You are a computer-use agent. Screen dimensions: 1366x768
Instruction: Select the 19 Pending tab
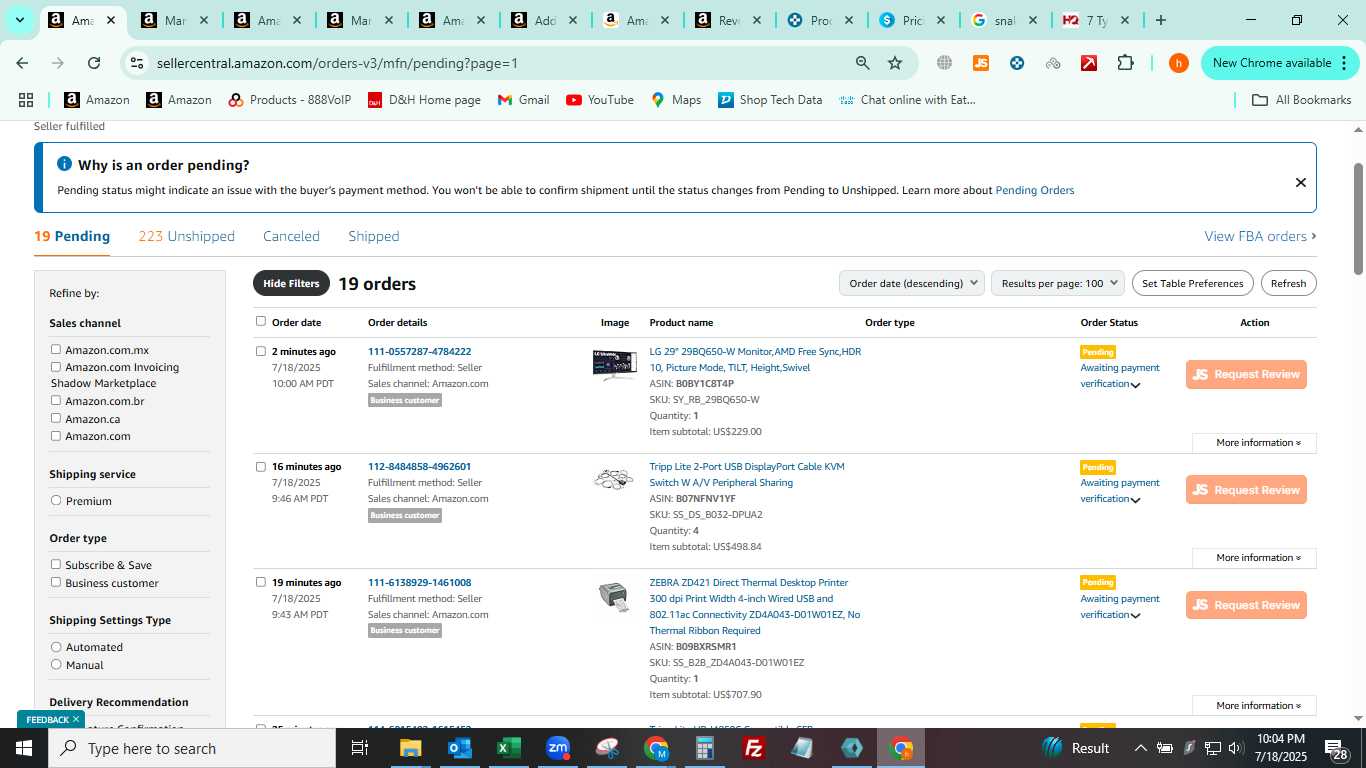72,236
